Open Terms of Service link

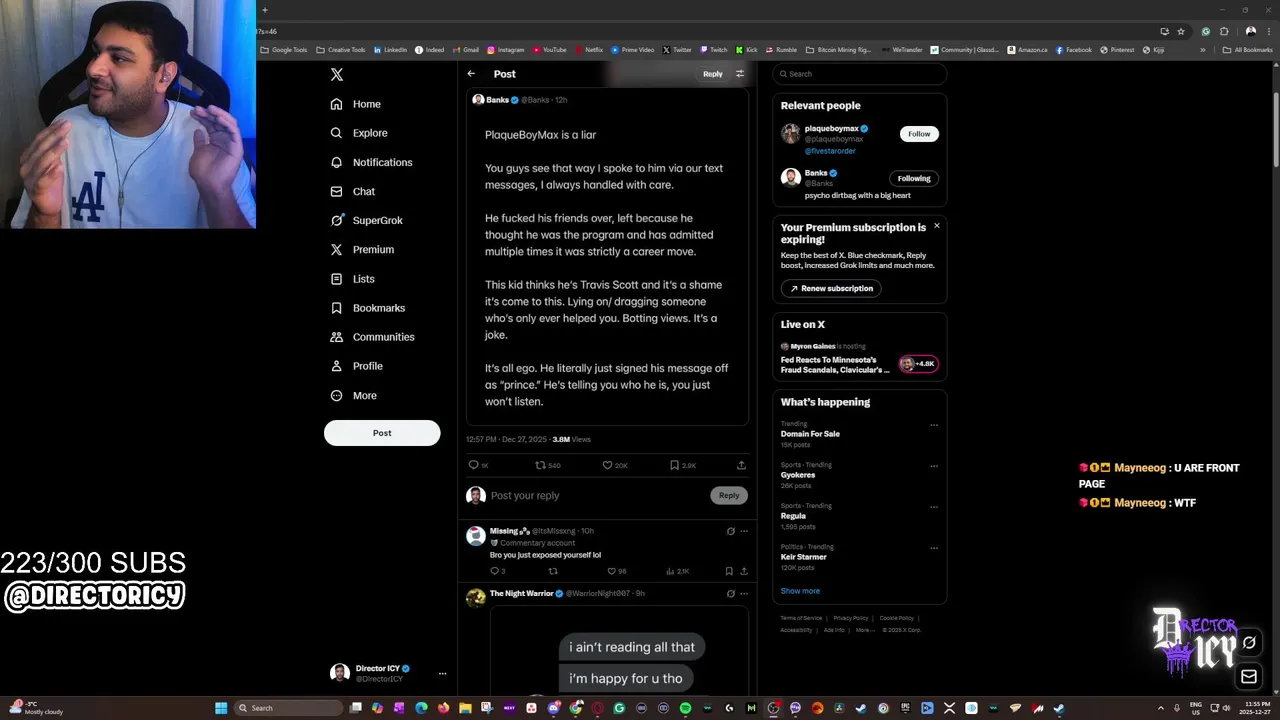point(801,618)
